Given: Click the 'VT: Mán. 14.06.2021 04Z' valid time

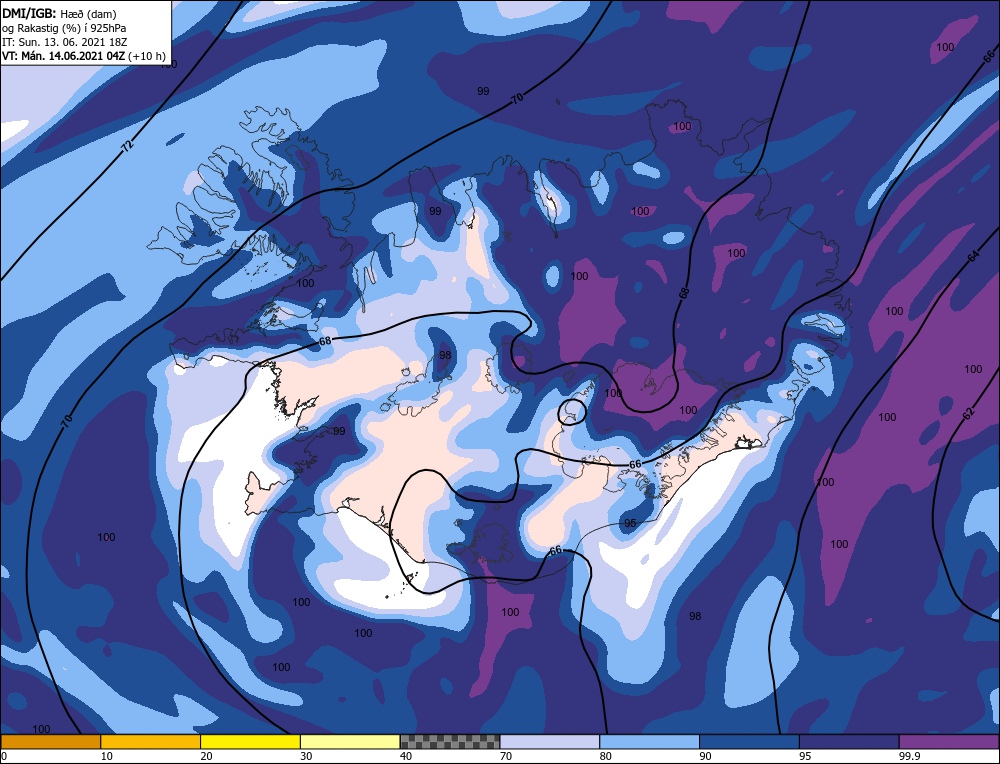Looking at the screenshot, I should coord(64,56).
